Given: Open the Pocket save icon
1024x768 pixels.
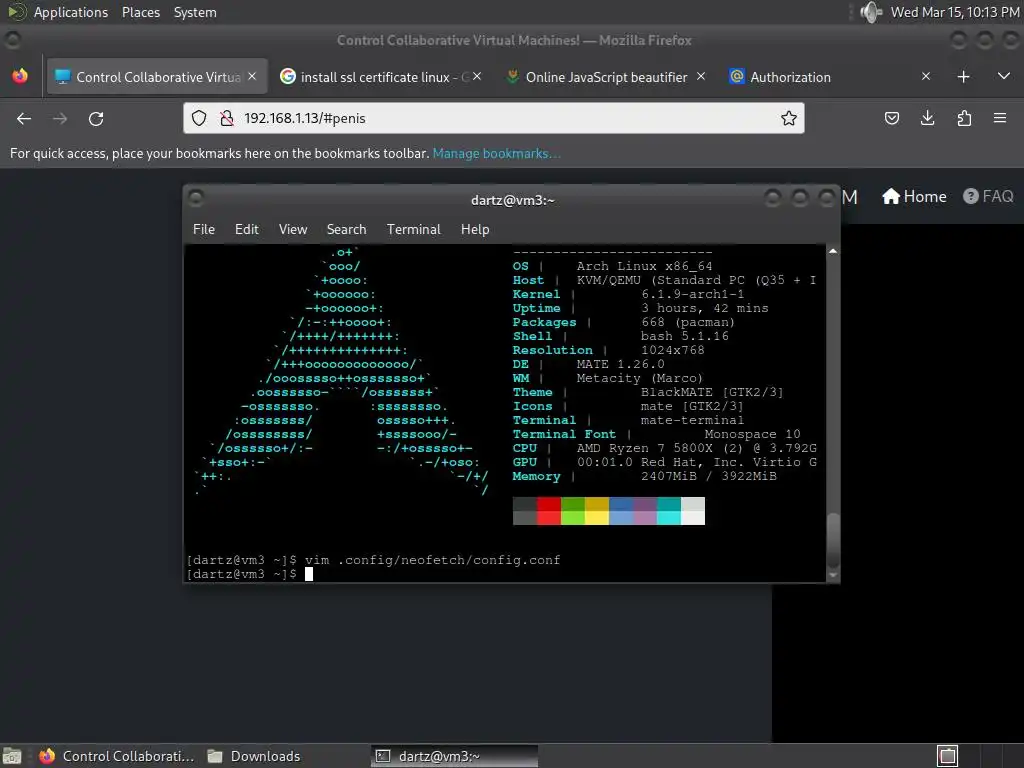Looking at the screenshot, I should point(891,118).
